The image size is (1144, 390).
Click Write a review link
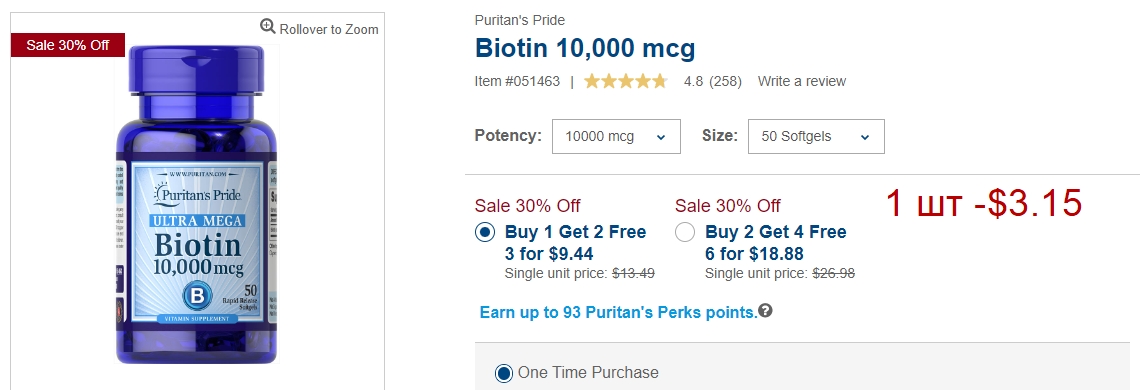pyautogui.click(x=802, y=82)
